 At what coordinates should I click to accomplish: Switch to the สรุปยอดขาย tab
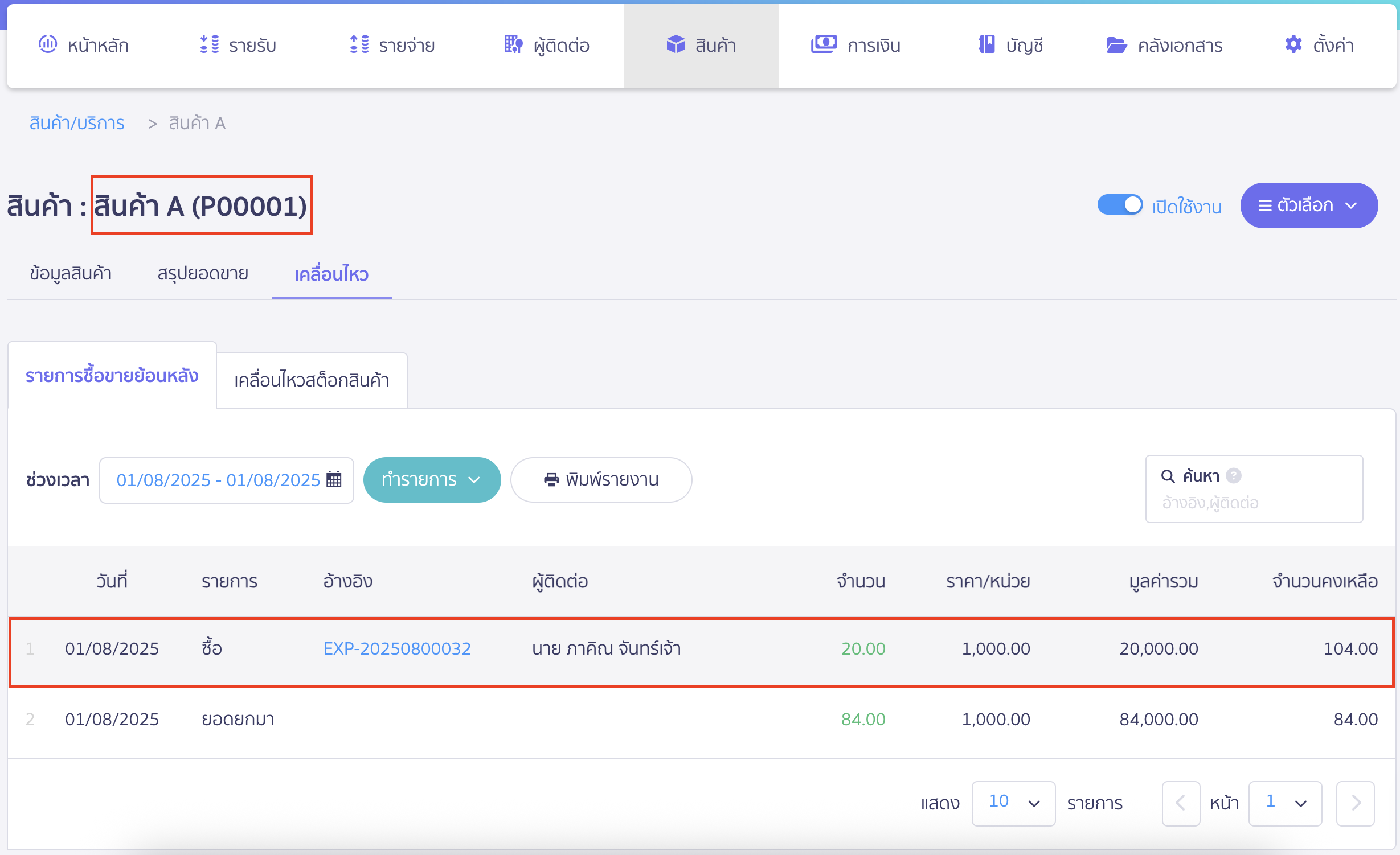[203, 274]
